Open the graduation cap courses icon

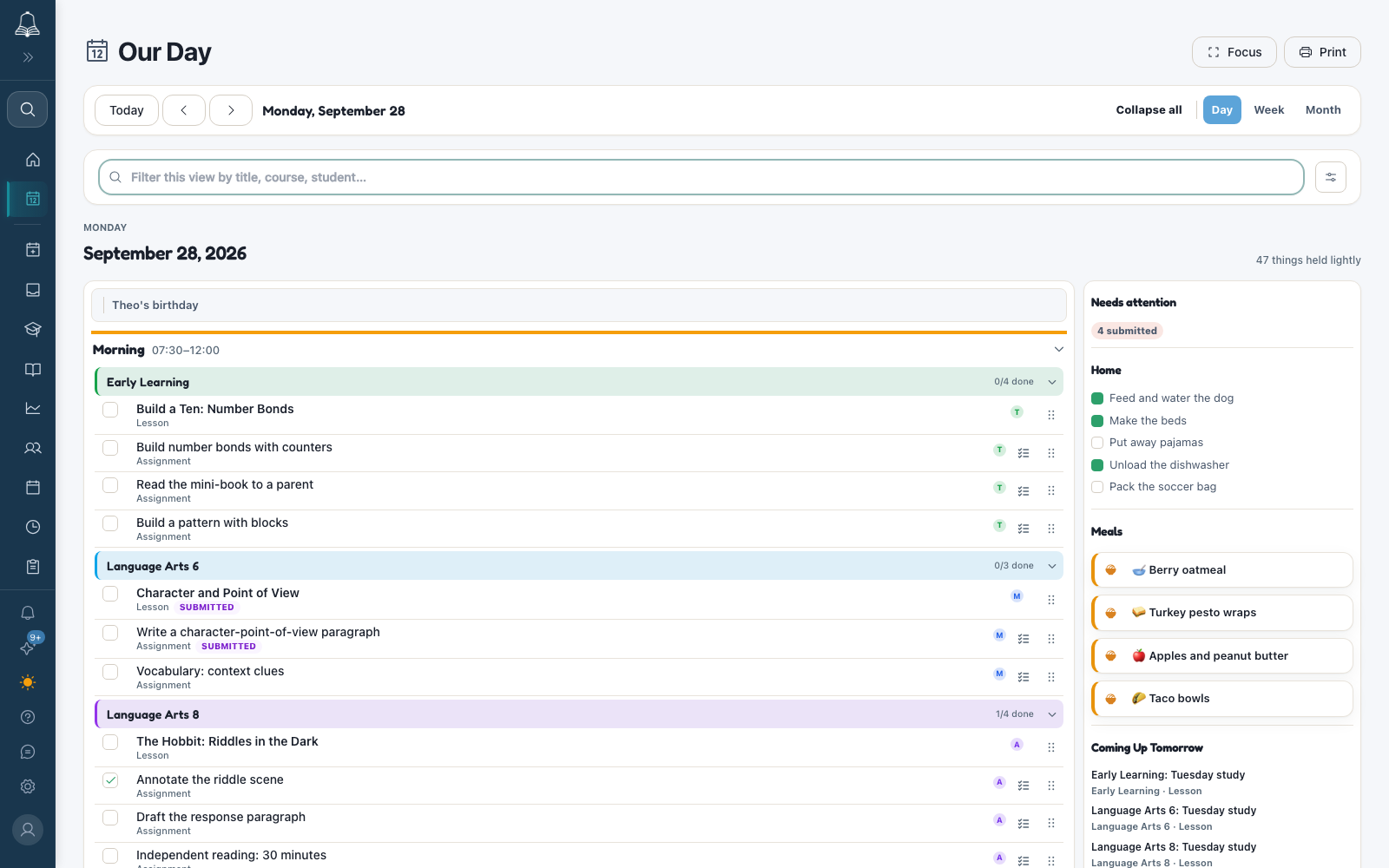coord(33,329)
